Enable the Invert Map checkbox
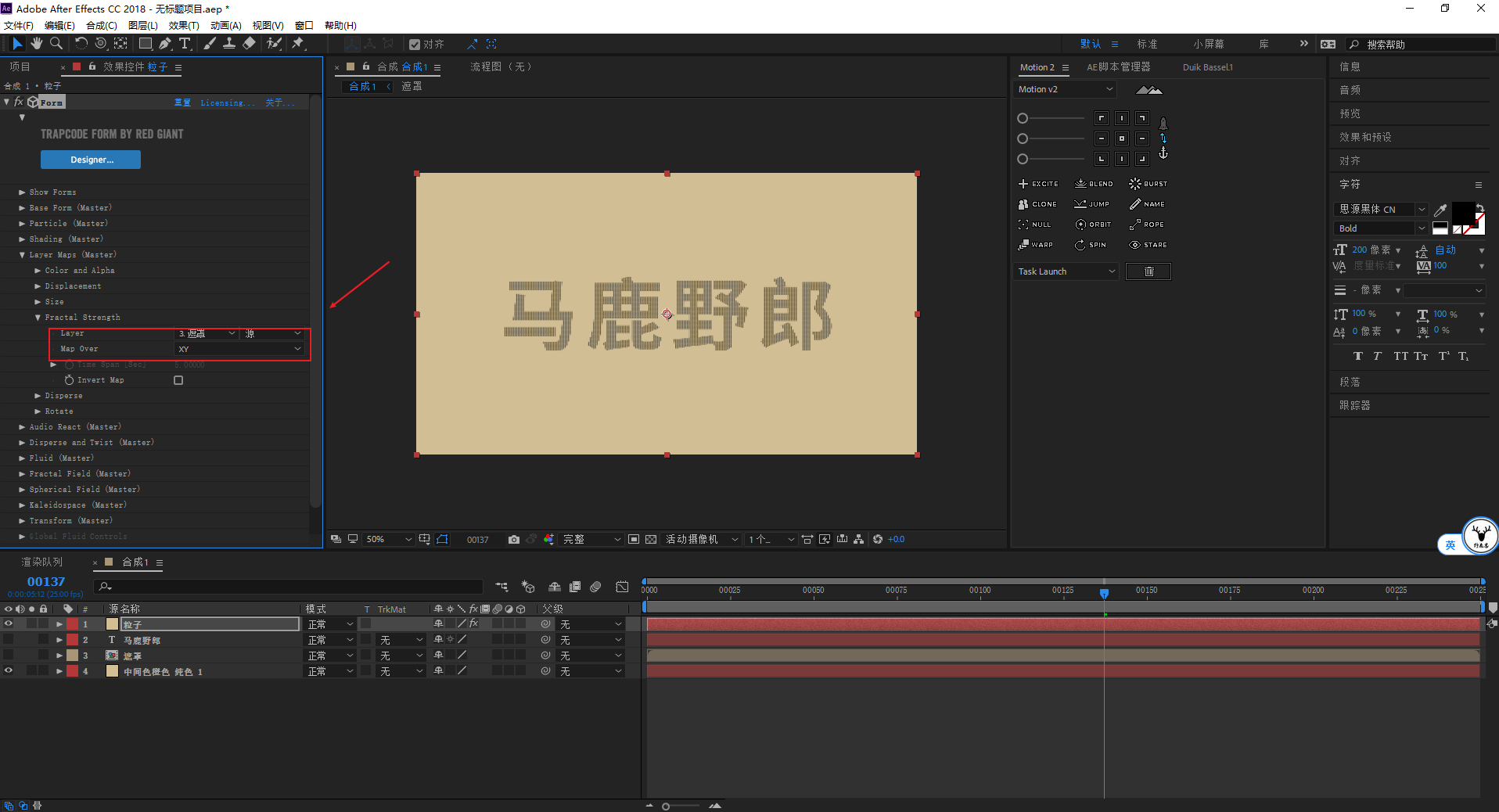 178,380
